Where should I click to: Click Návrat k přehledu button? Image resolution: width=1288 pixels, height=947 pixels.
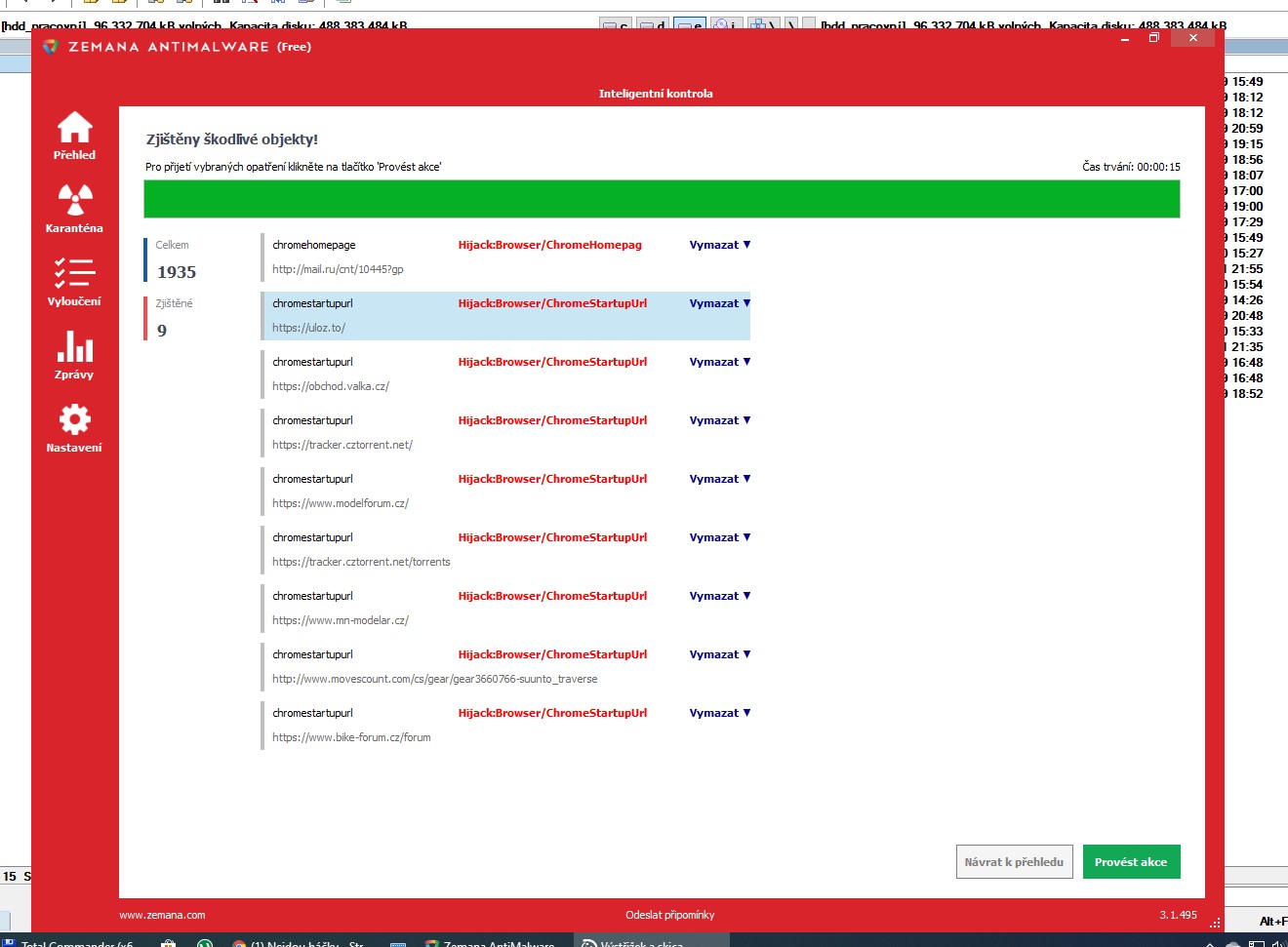1014,862
